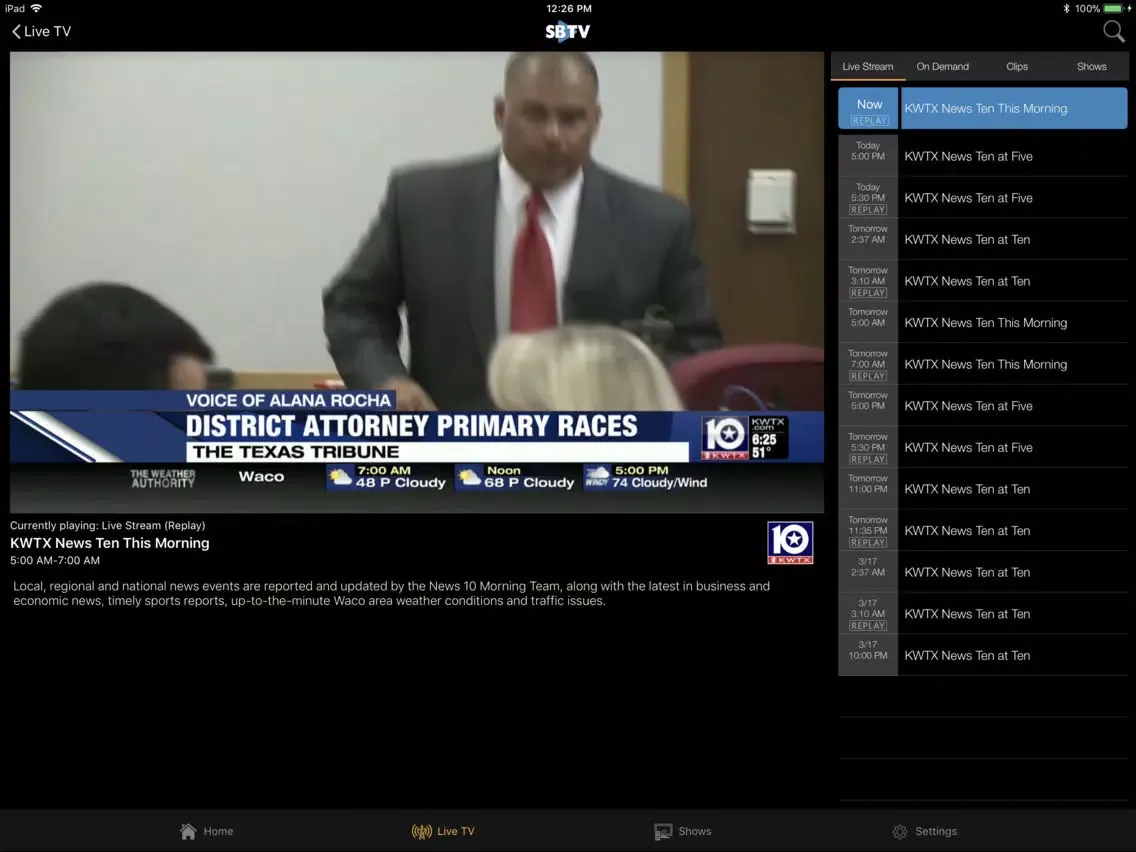This screenshot has width=1136, height=852.
Task: Open the Shows tab in the top panel
Action: [1091, 67]
